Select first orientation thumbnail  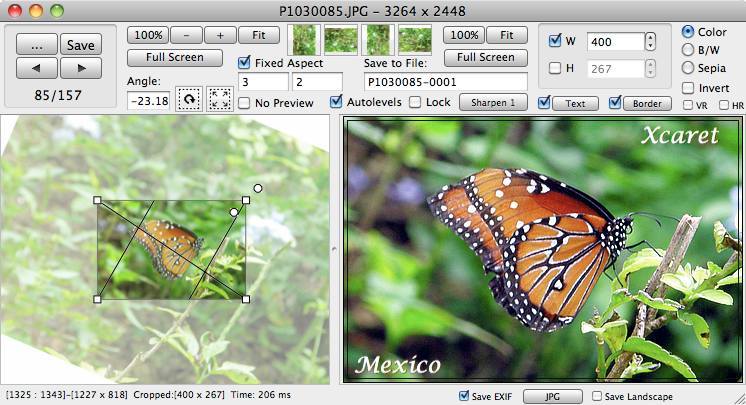304,40
